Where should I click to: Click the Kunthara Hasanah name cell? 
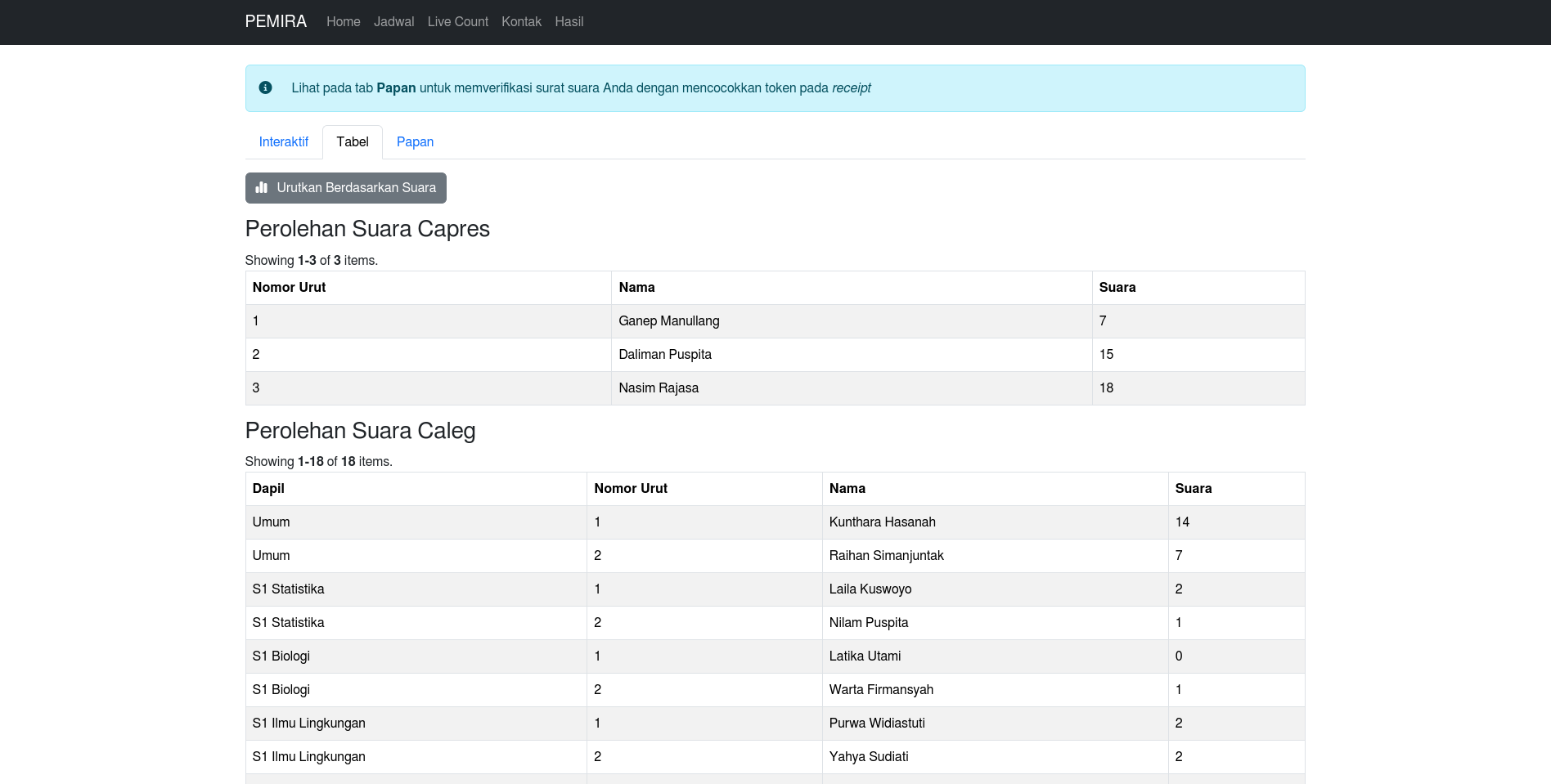[x=882, y=522]
